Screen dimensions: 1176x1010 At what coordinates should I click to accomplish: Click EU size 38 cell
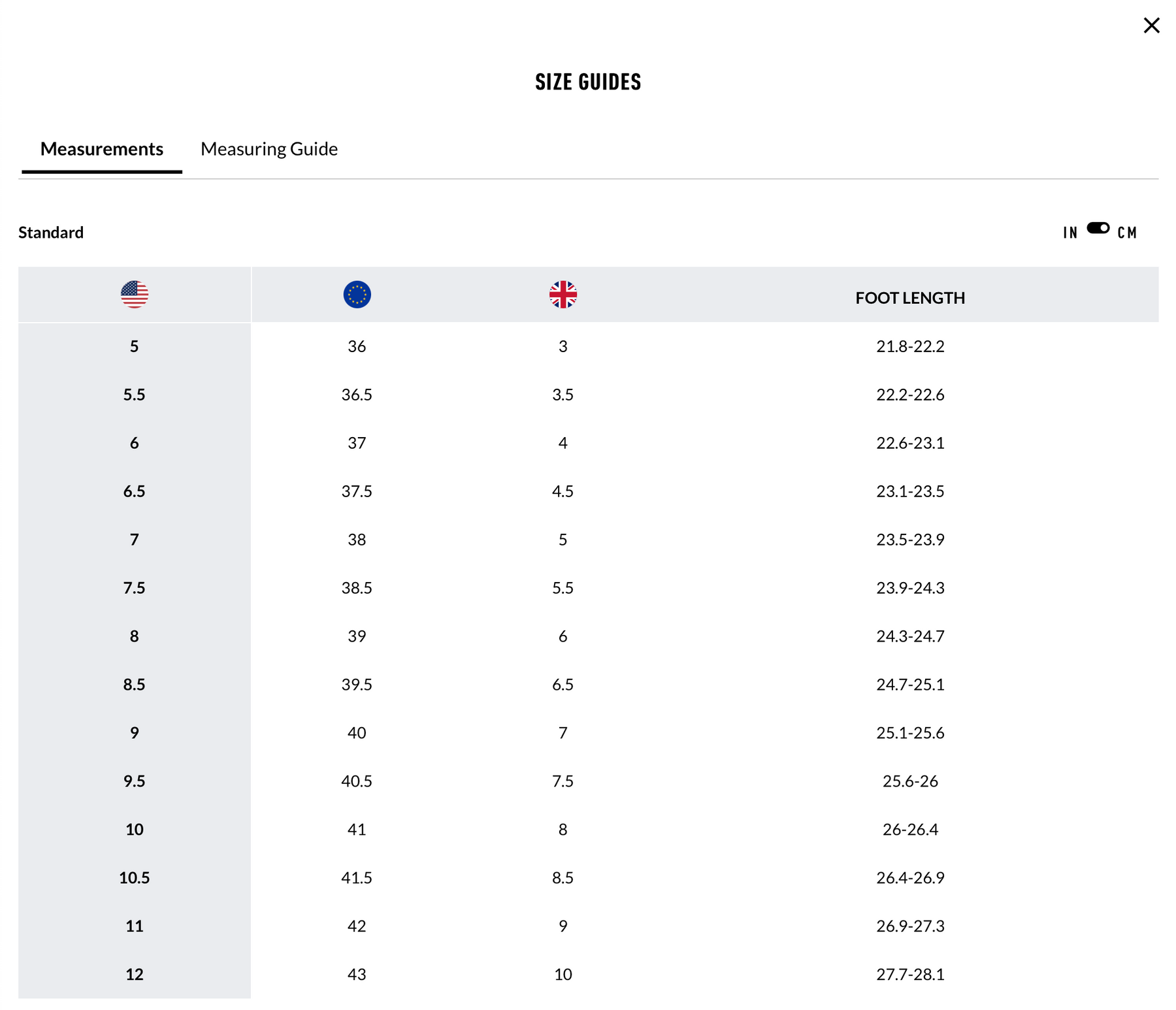coord(357,540)
